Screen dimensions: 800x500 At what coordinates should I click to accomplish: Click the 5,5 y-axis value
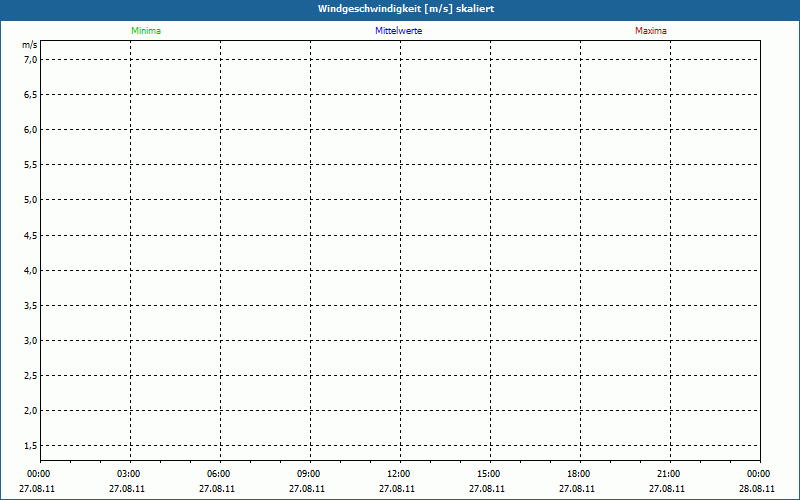click(31, 165)
